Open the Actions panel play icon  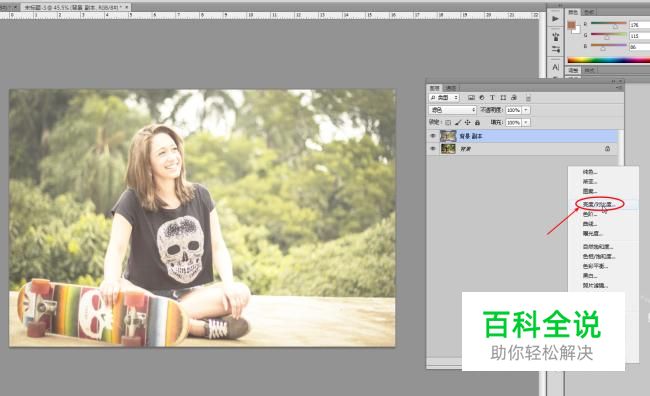[555, 19]
